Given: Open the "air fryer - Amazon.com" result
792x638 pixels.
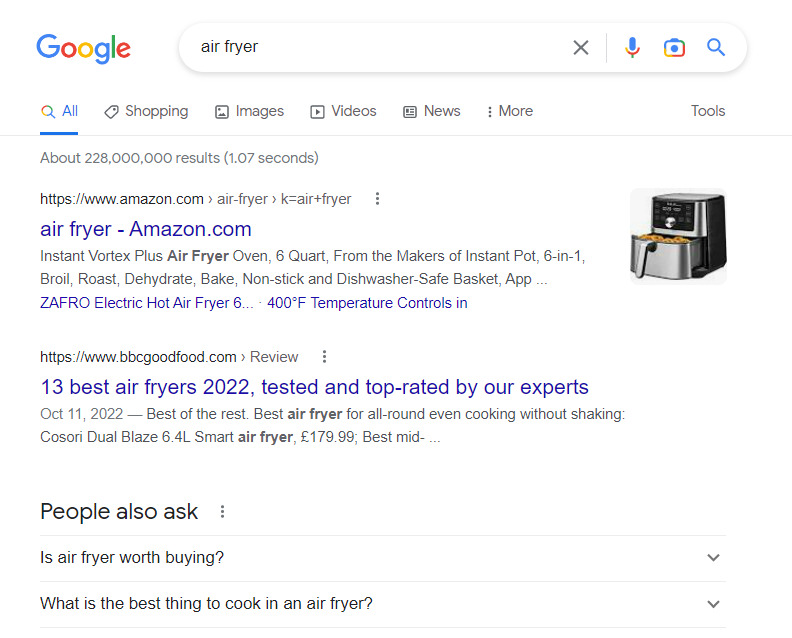Looking at the screenshot, I should (x=146, y=229).
